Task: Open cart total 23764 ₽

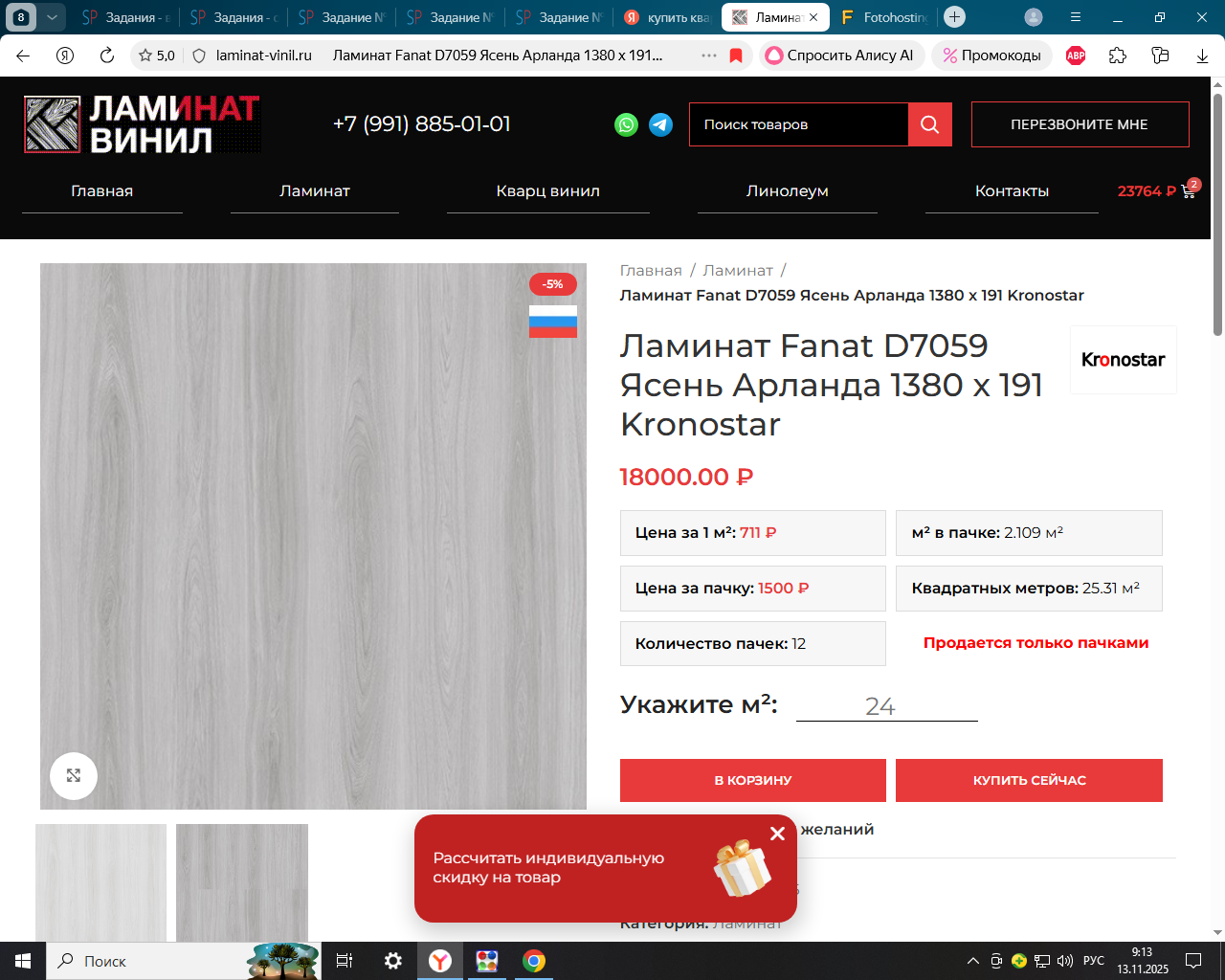Action: tap(1147, 190)
